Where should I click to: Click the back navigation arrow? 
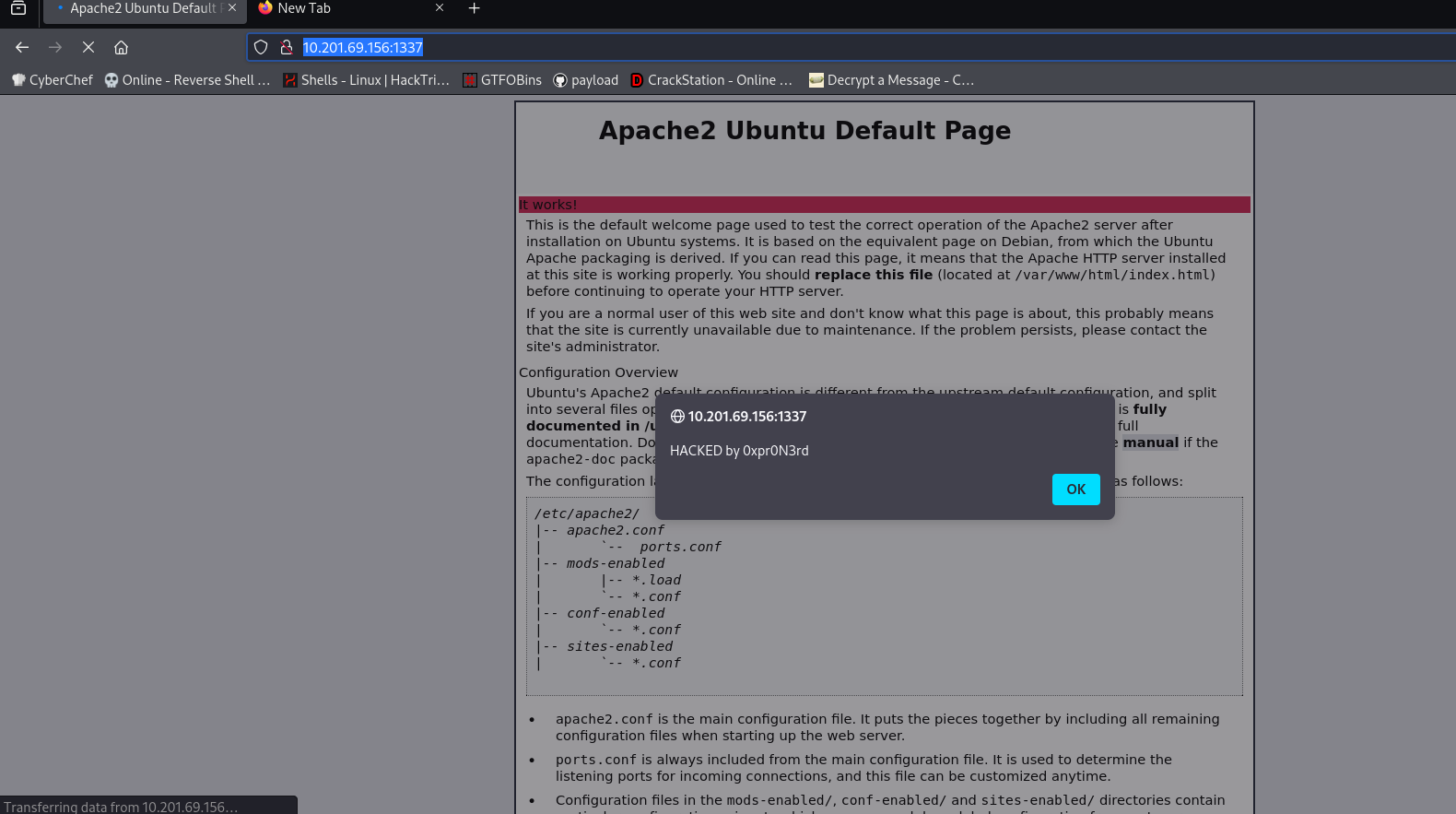click(x=22, y=47)
